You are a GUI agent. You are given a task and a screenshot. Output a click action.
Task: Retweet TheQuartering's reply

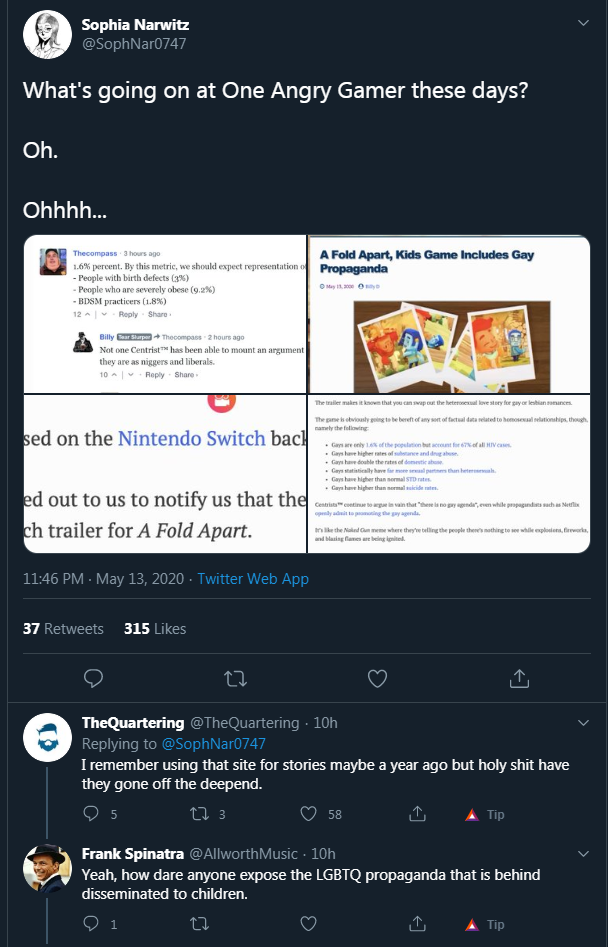tap(199, 814)
